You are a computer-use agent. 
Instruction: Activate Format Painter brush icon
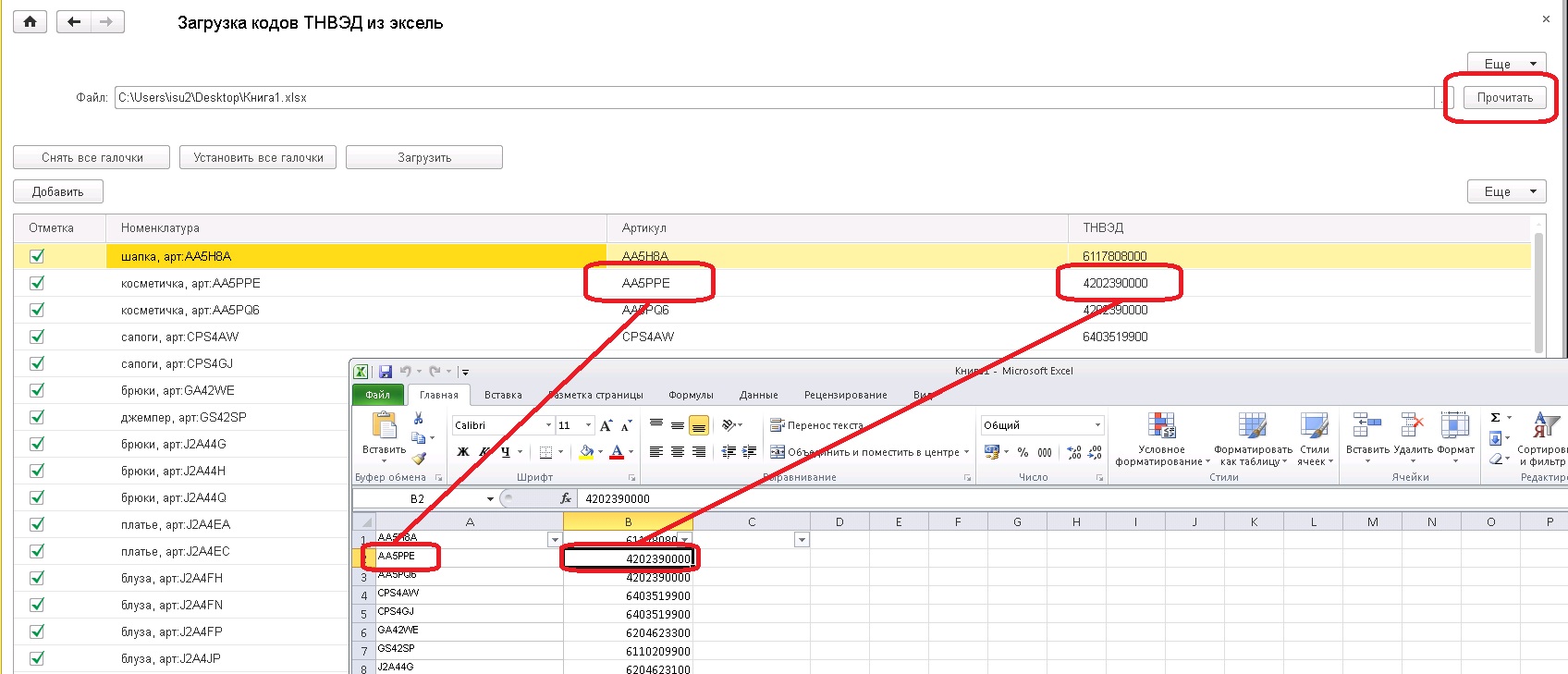tap(419, 458)
